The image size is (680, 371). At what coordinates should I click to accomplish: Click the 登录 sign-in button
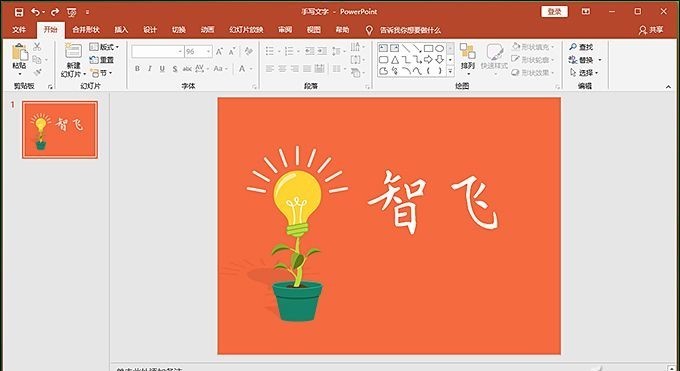click(x=554, y=12)
